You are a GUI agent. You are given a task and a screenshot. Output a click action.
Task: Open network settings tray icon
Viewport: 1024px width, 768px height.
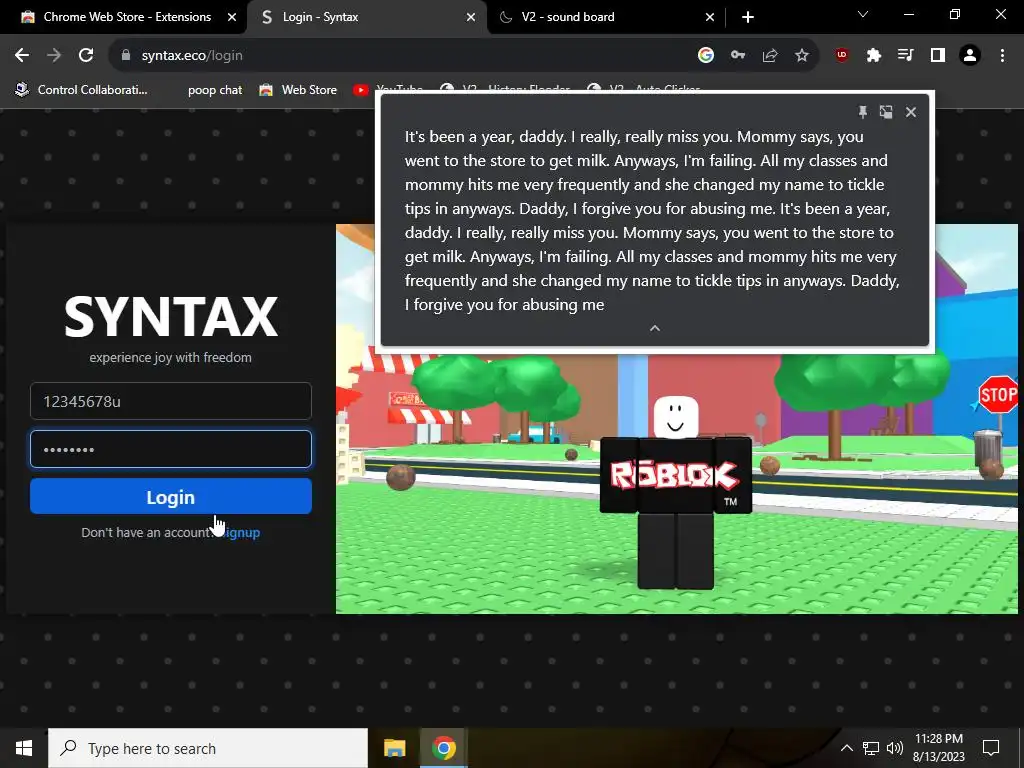871,748
